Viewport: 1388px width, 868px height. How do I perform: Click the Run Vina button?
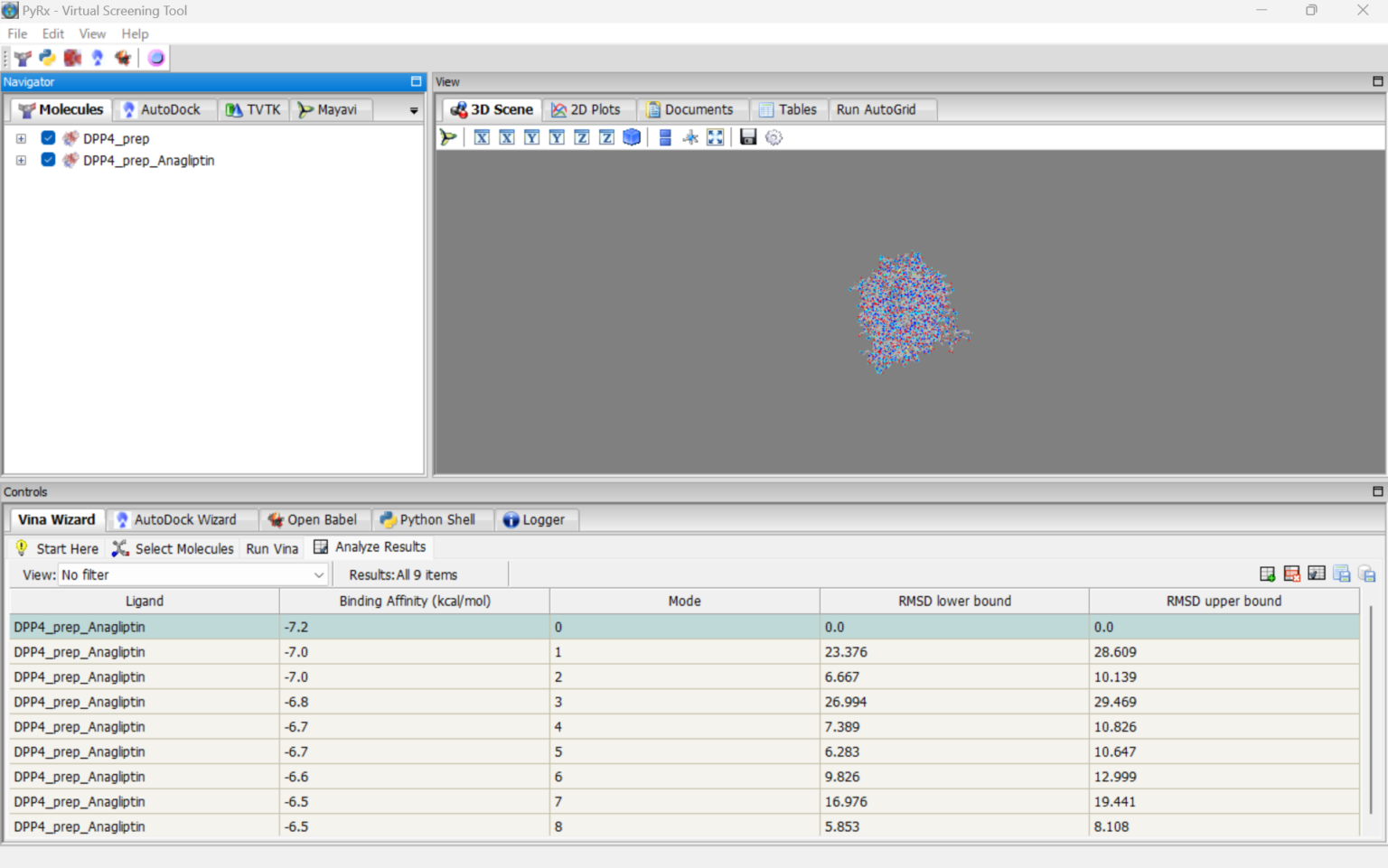point(271,547)
